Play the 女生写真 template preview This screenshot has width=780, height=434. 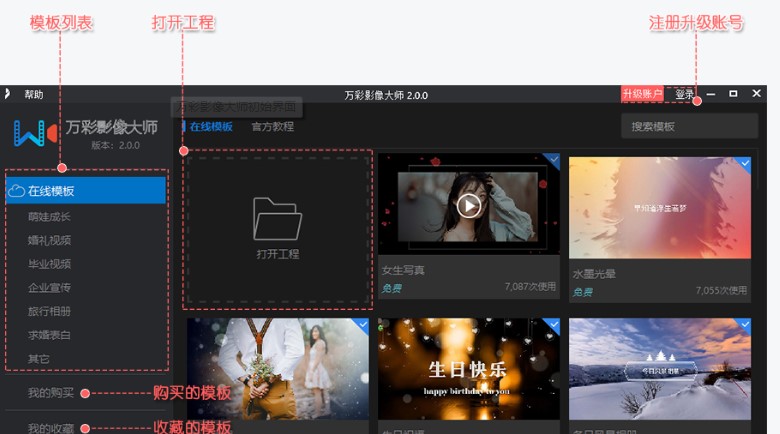click(469, 205)
